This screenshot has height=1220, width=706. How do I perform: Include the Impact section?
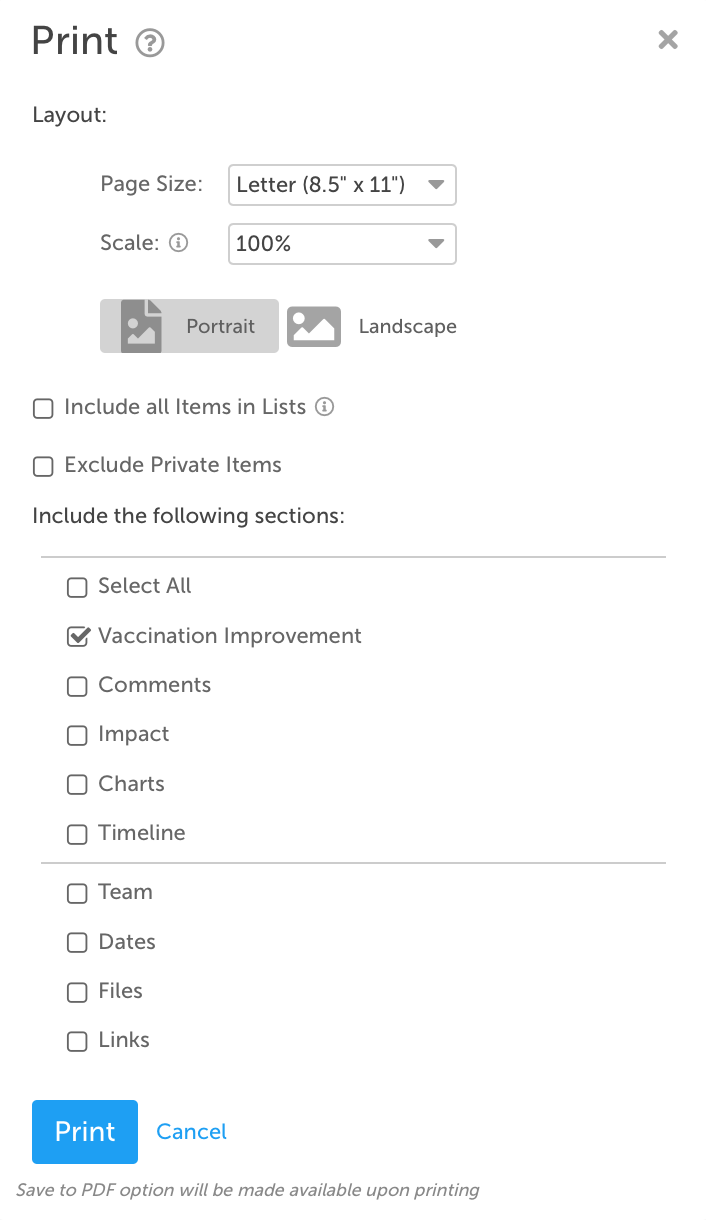77,735
